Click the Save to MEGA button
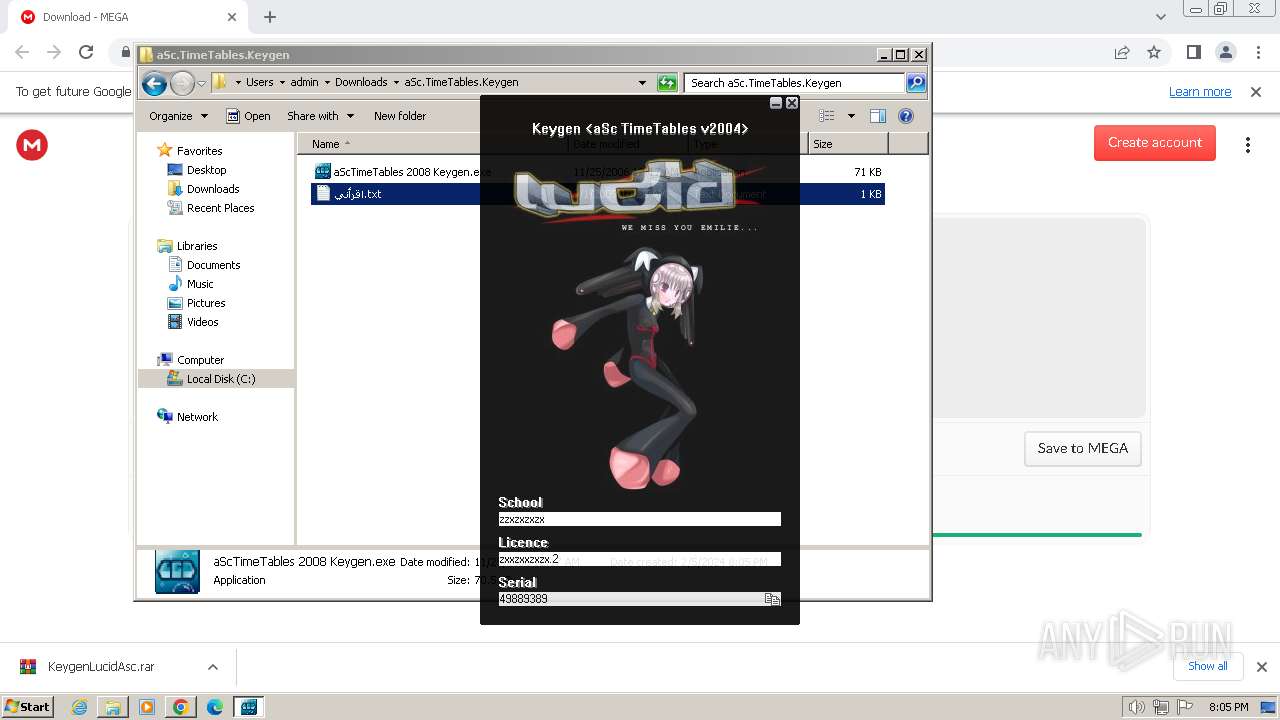 pos(1083,449)
